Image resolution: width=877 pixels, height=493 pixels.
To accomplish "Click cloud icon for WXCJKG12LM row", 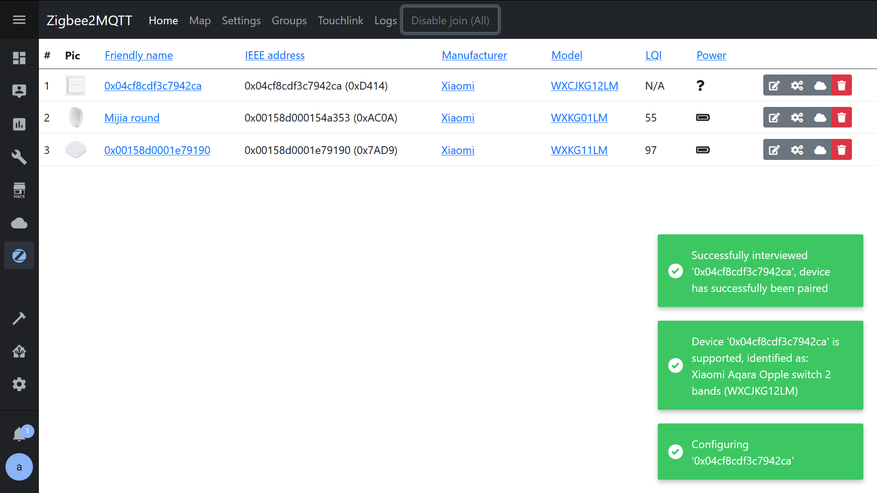I will click(820, 86).
